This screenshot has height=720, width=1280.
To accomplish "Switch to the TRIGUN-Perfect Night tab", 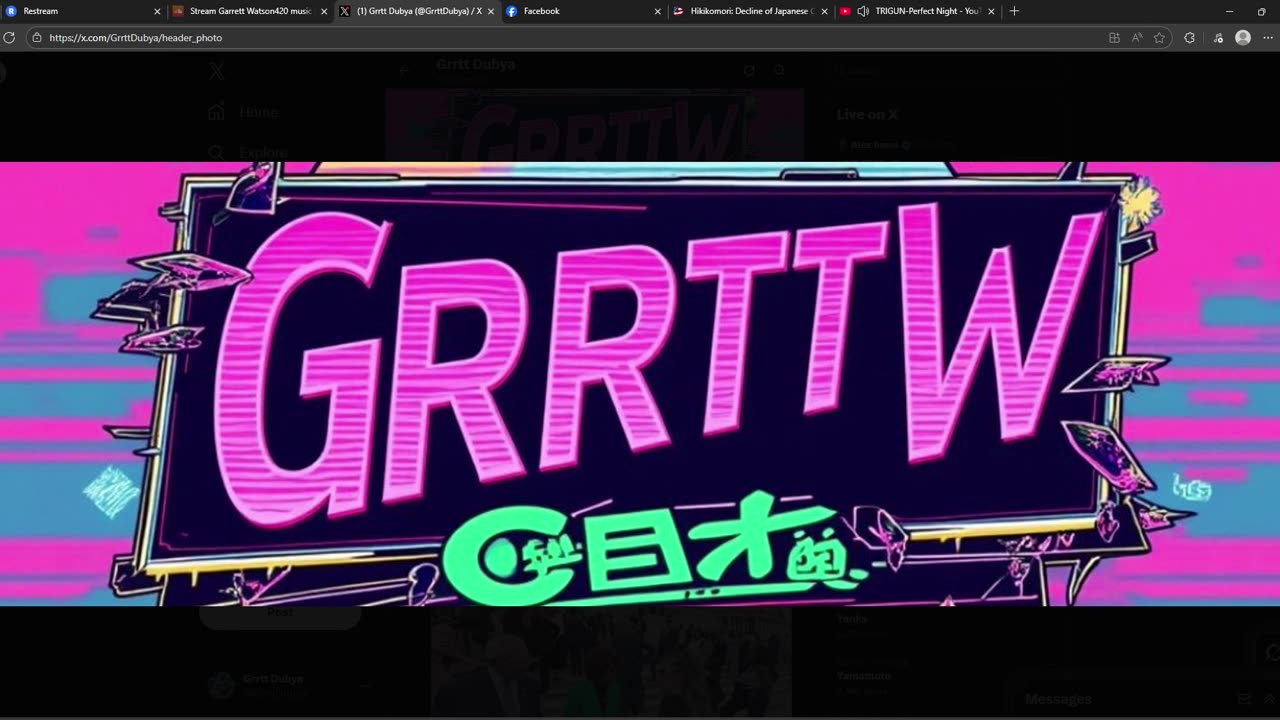I will (x=919, y=11).
